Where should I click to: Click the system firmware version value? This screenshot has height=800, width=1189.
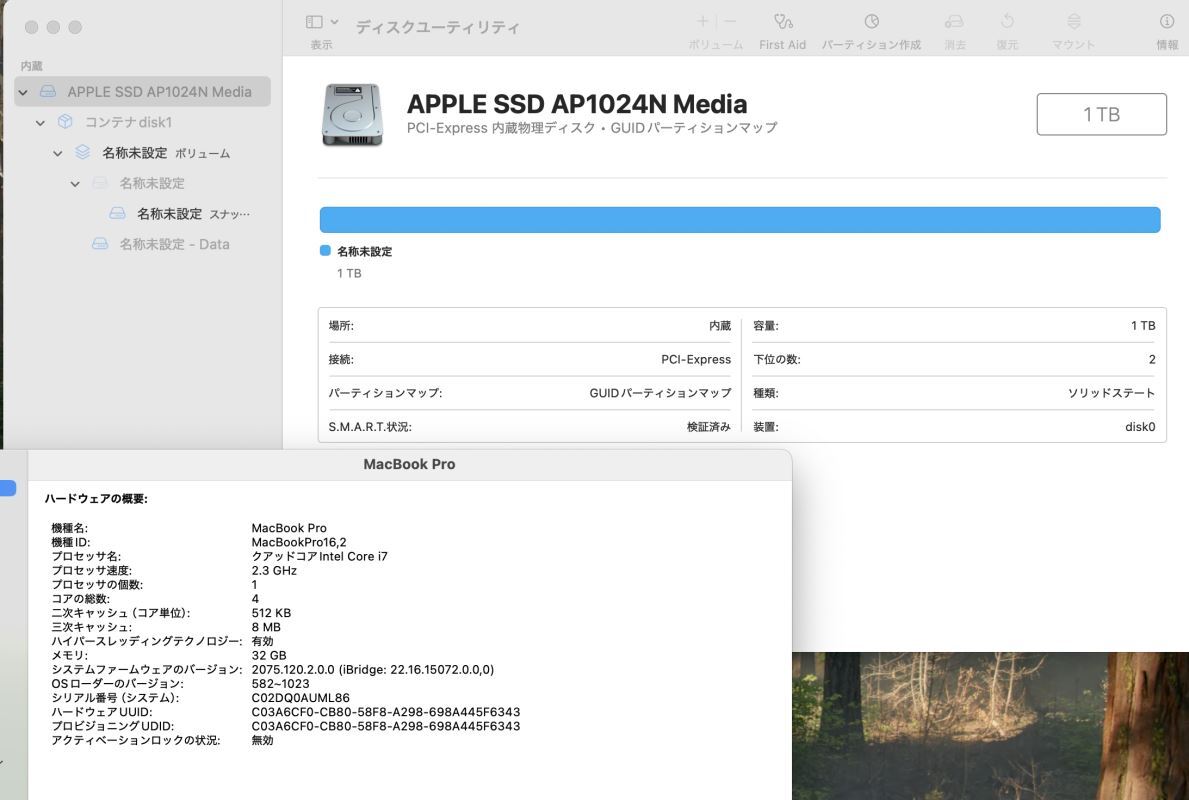(x=372, y=670)
